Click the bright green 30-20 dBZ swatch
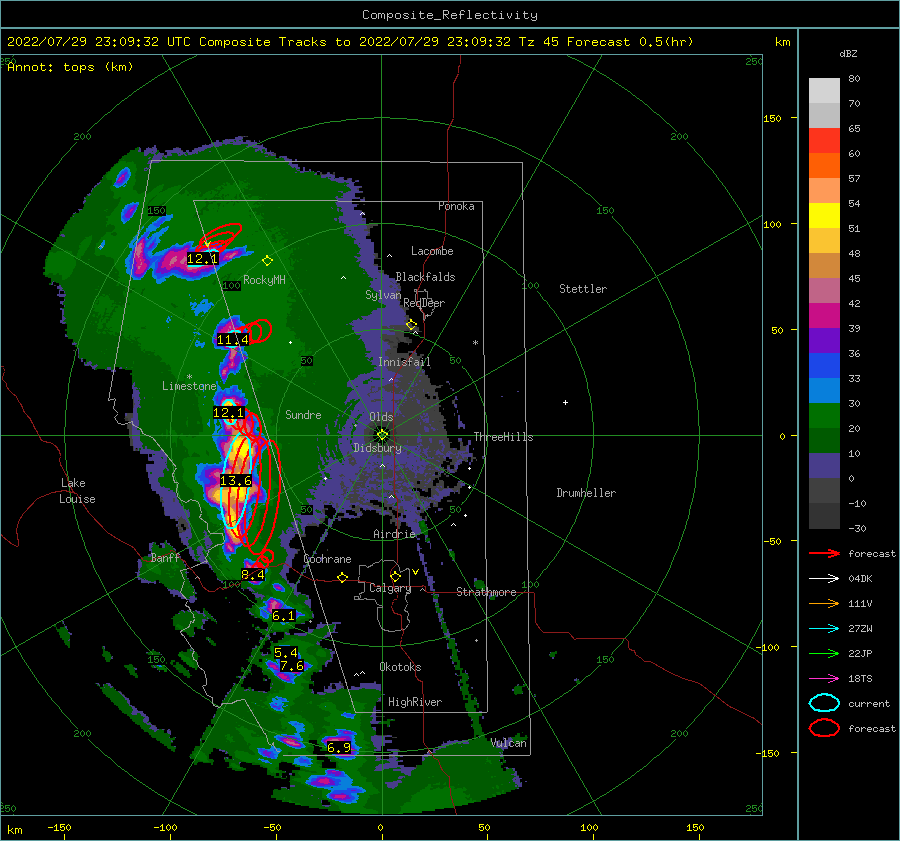Viewport: 900px width, 841px height. [x=824, y=416]
